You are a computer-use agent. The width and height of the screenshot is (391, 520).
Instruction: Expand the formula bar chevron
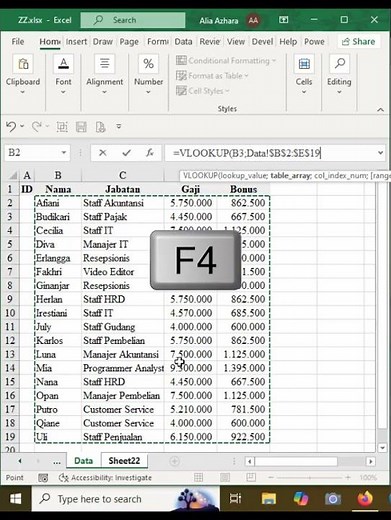pyautogui.click(x=380, y=153)
